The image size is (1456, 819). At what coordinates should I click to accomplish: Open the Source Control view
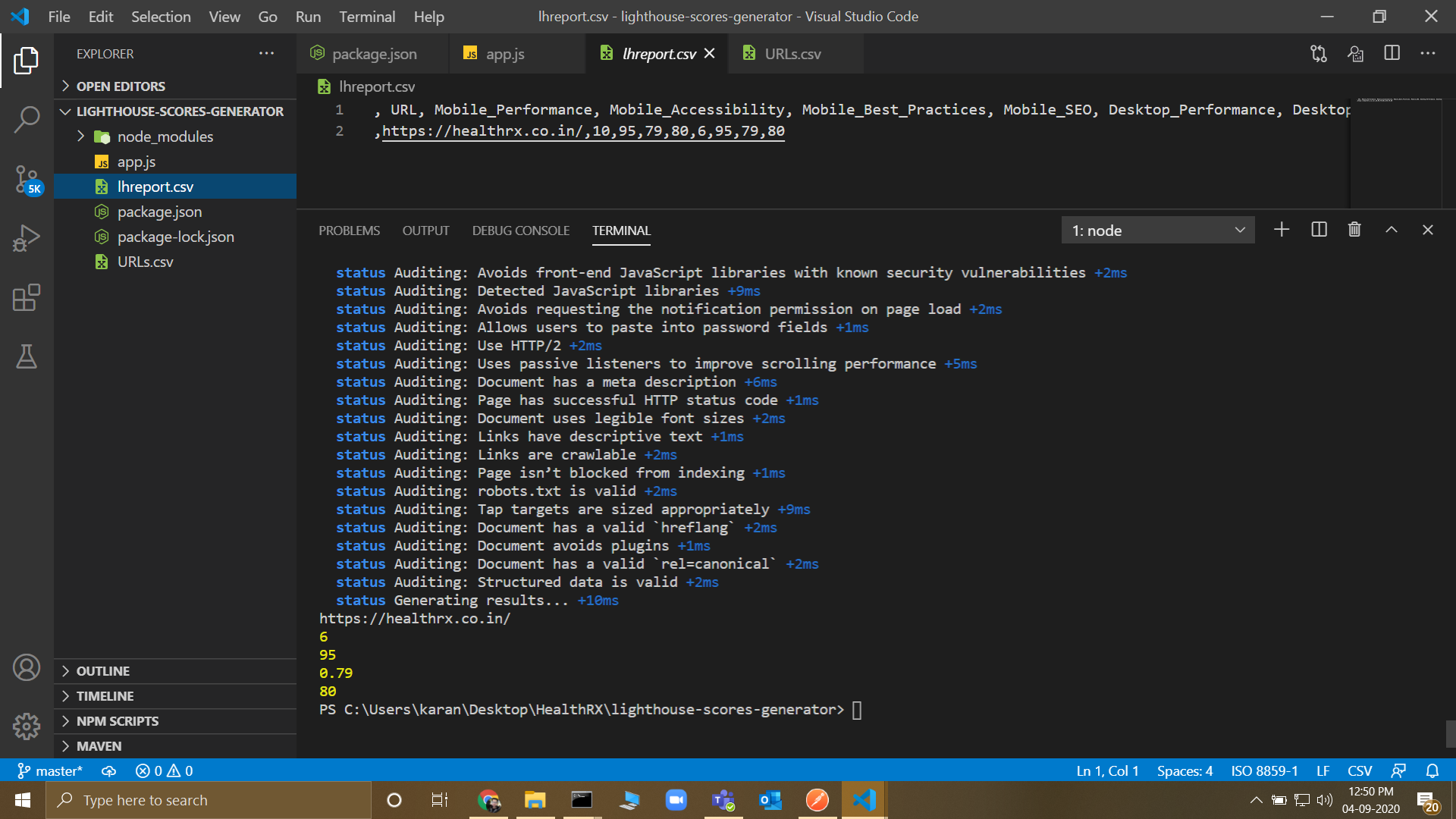tap(27, 180)
